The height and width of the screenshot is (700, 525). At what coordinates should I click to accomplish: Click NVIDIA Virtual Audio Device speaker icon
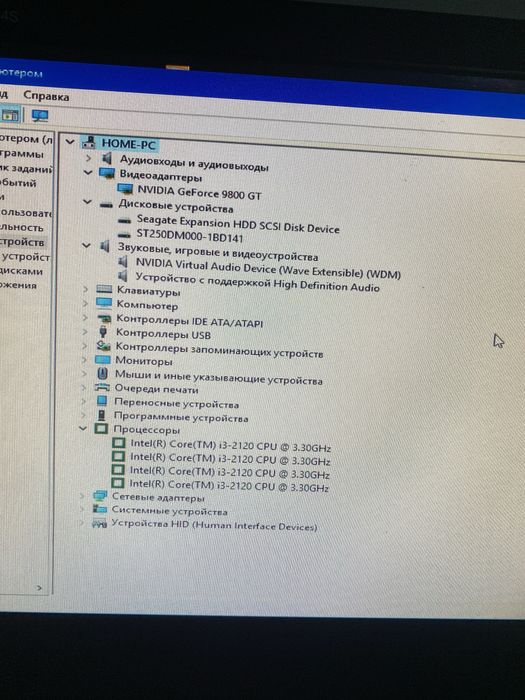[x=122, y=262]
